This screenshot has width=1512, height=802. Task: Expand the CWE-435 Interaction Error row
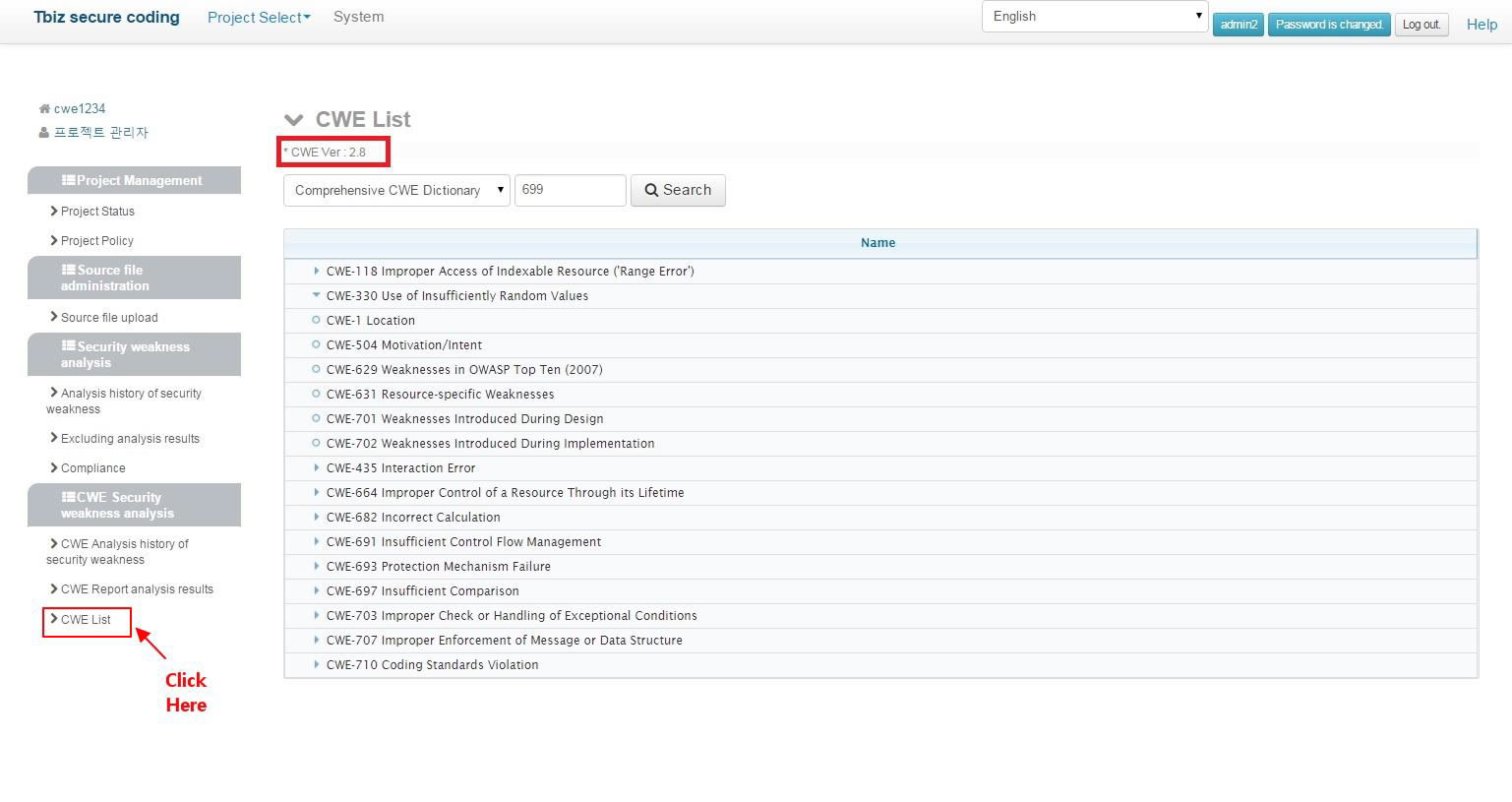[316, 467]
